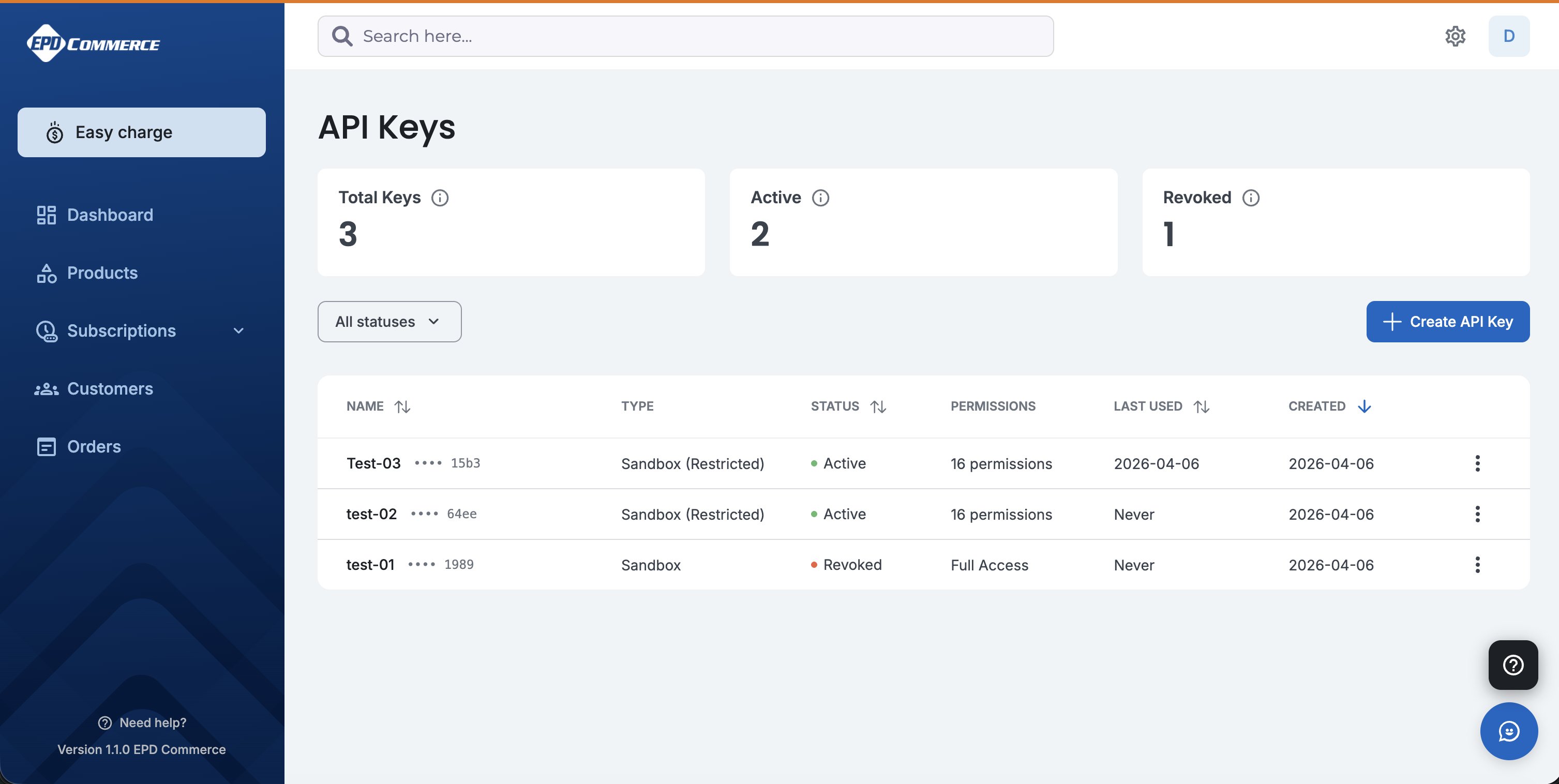Select the test-01 key name

[x=370, y=565]
